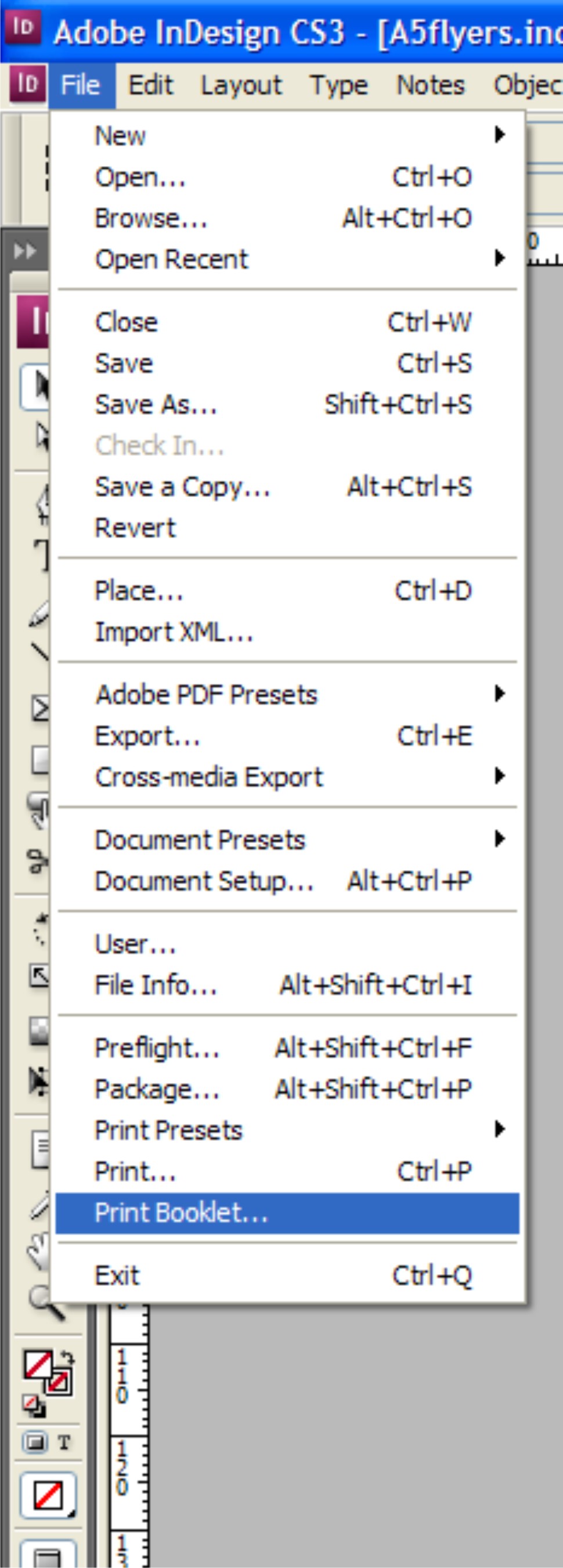The height and width of the screenshot is (1568, 563).
Task: Open the Edit menu
Action: click(150, 85)
